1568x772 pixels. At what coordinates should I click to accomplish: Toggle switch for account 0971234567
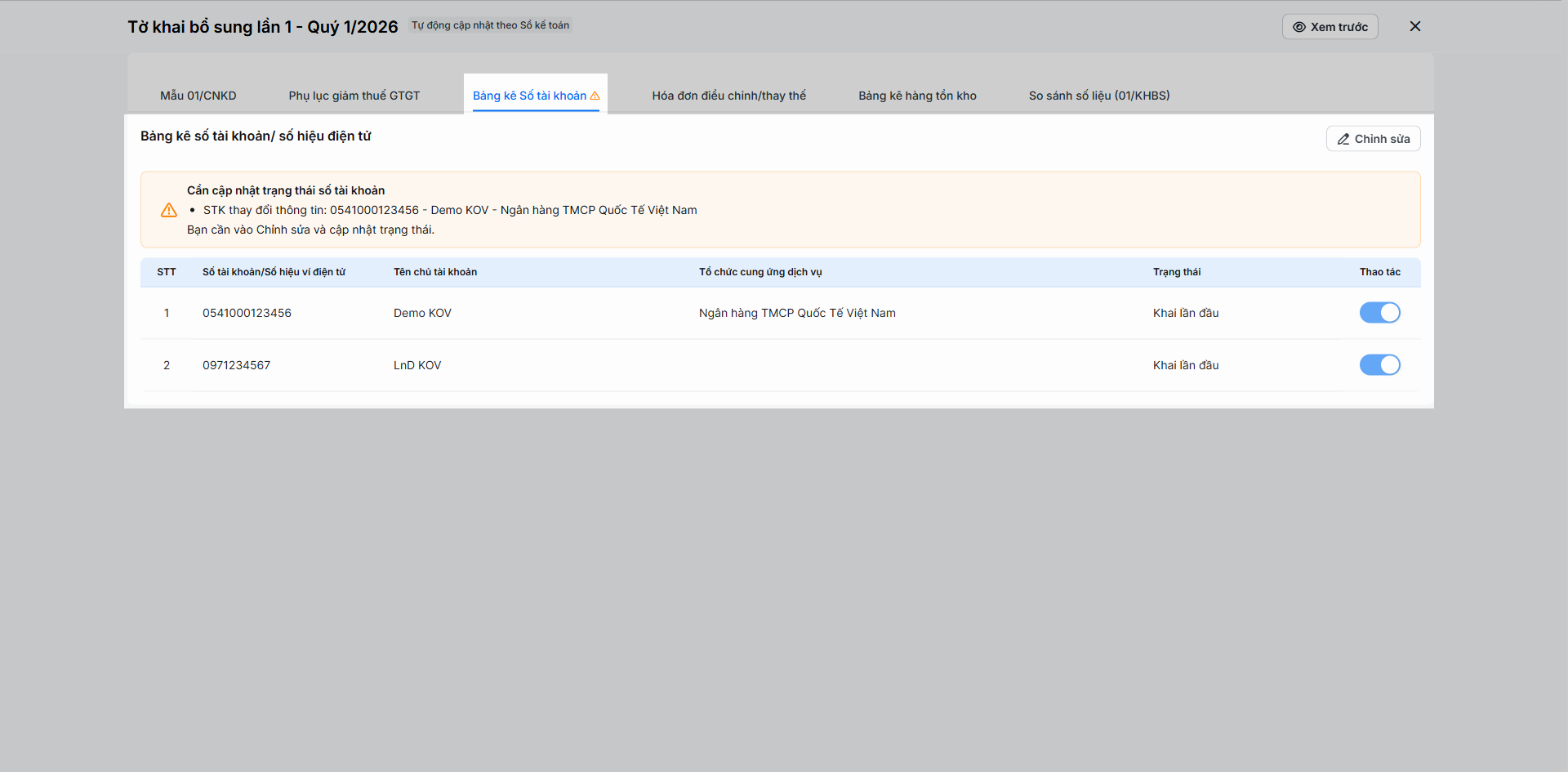coord(1379,365)
